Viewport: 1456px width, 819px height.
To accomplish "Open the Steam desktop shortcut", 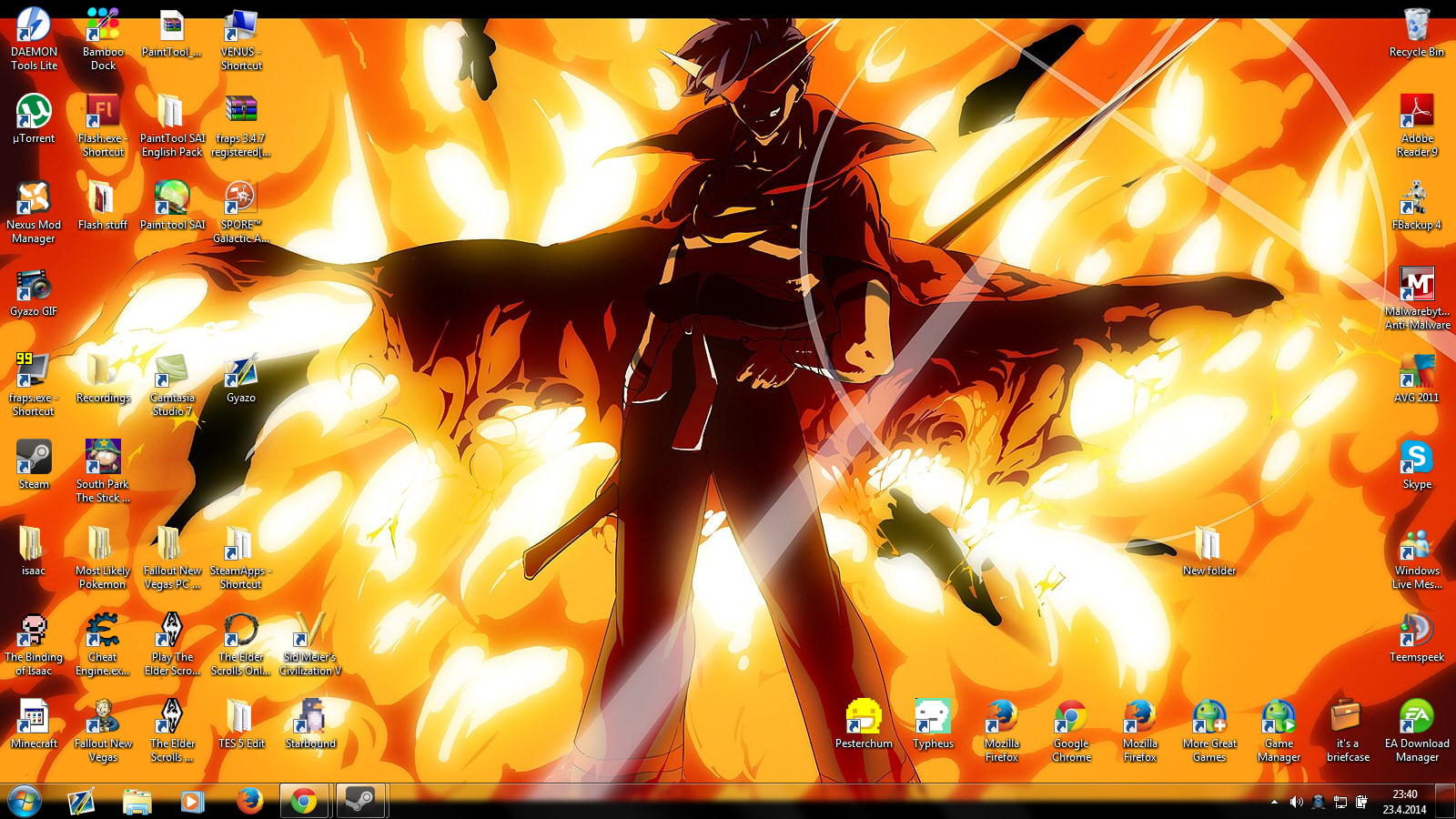I will coord(34,465).
